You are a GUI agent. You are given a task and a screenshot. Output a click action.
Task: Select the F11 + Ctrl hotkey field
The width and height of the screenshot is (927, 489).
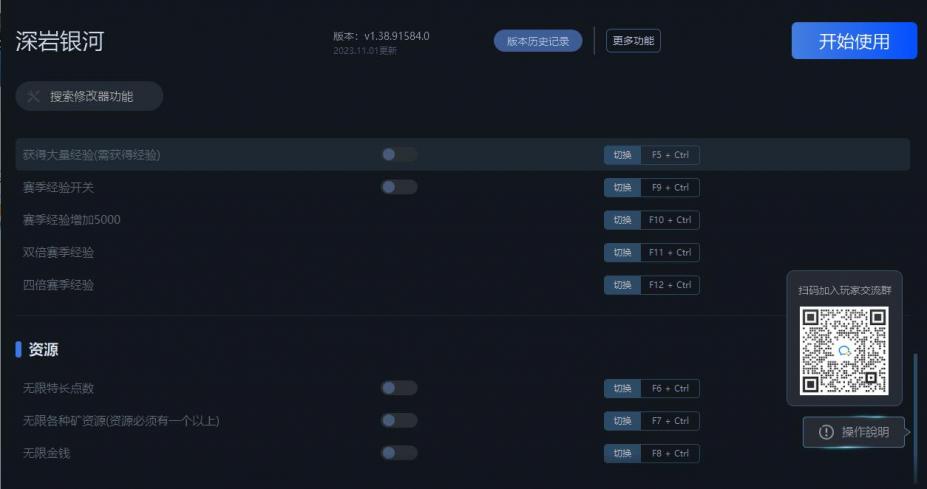coord(670,252)
